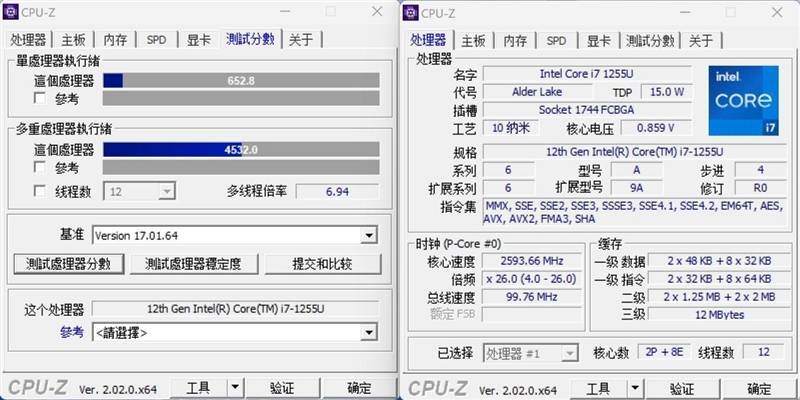Open the 基准 Version 17.01.64 dropdown
Viewport: 800px width, 400px height.
[x=235, y=236]
